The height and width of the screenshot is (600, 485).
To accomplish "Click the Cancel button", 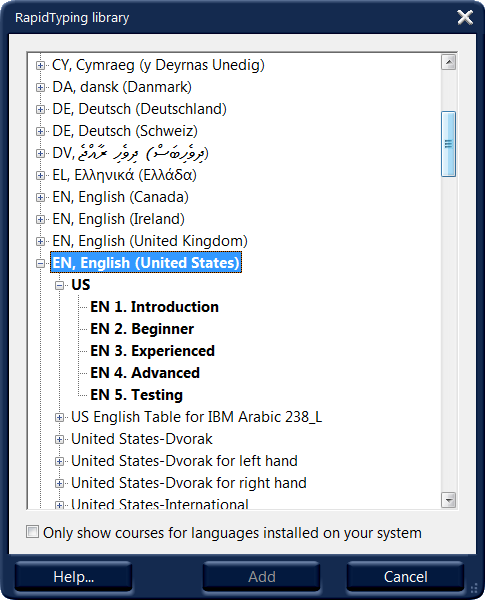I will [x=405, y=576].
